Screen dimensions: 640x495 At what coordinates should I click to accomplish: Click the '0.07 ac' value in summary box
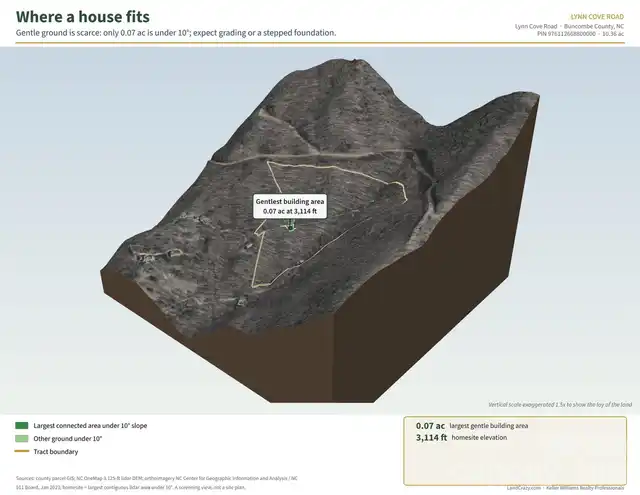430,426
